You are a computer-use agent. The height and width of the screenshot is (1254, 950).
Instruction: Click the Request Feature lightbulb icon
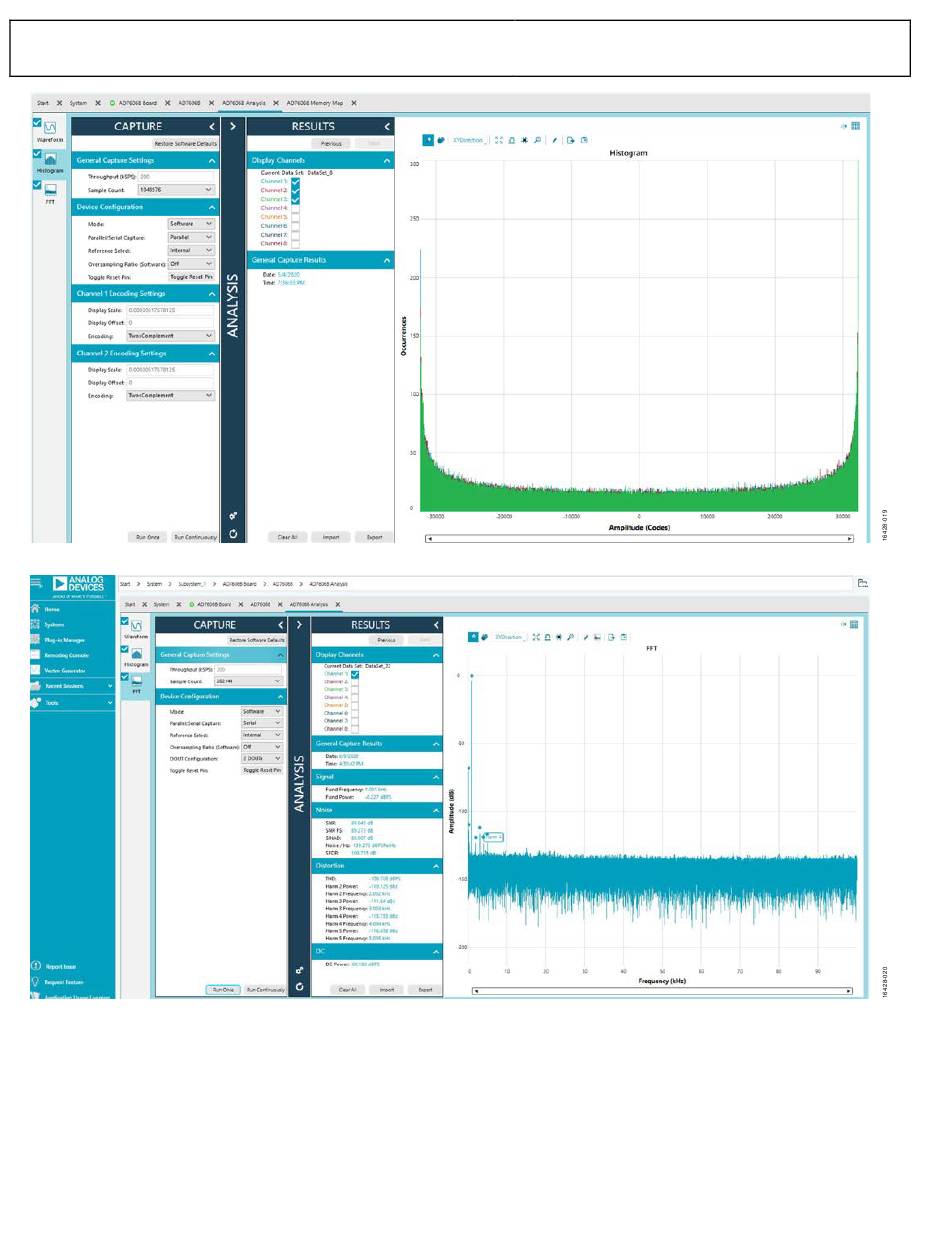(36, 982)
